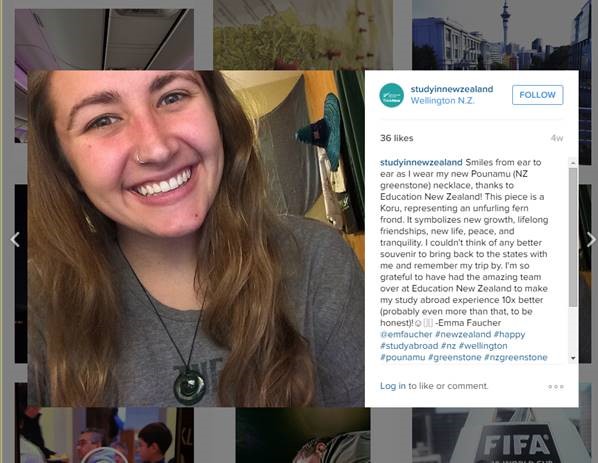Open the #studyabroad hashtag
This screenshot has width=598, height=463.
(409, 346)
